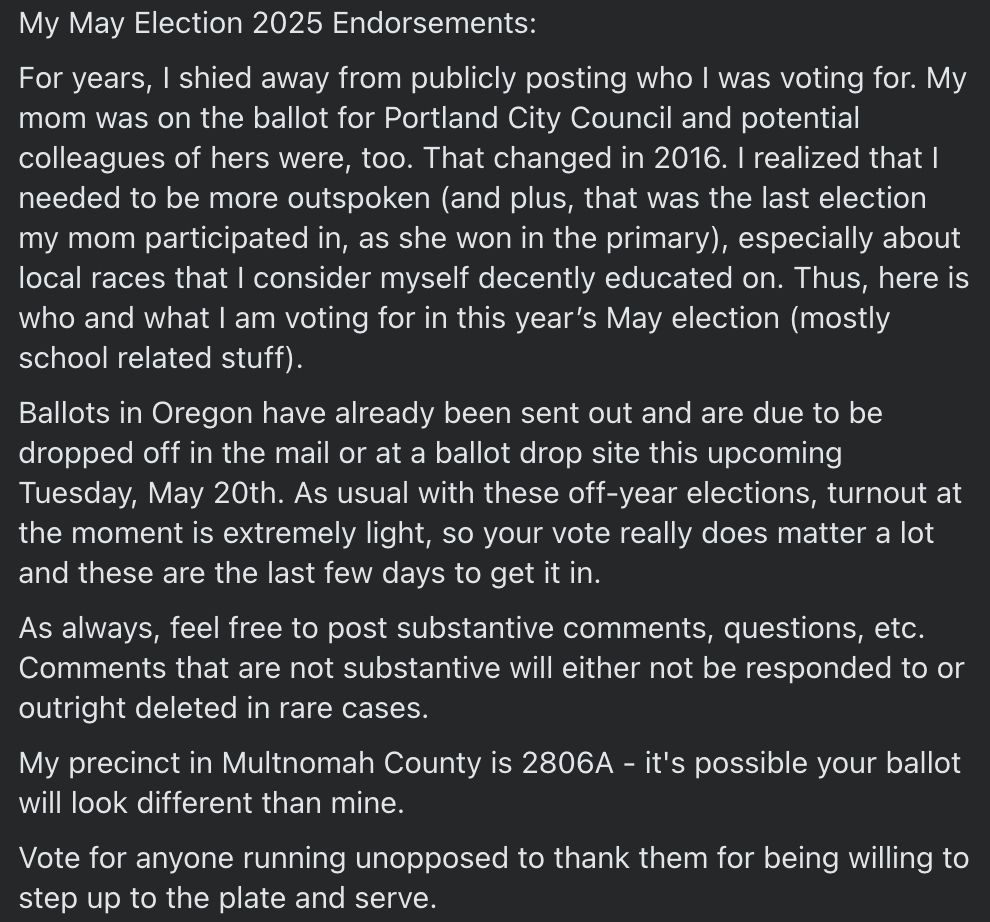Click the phrase 'school related stuff'
The image size is (990, 922).
pos(157,357)
